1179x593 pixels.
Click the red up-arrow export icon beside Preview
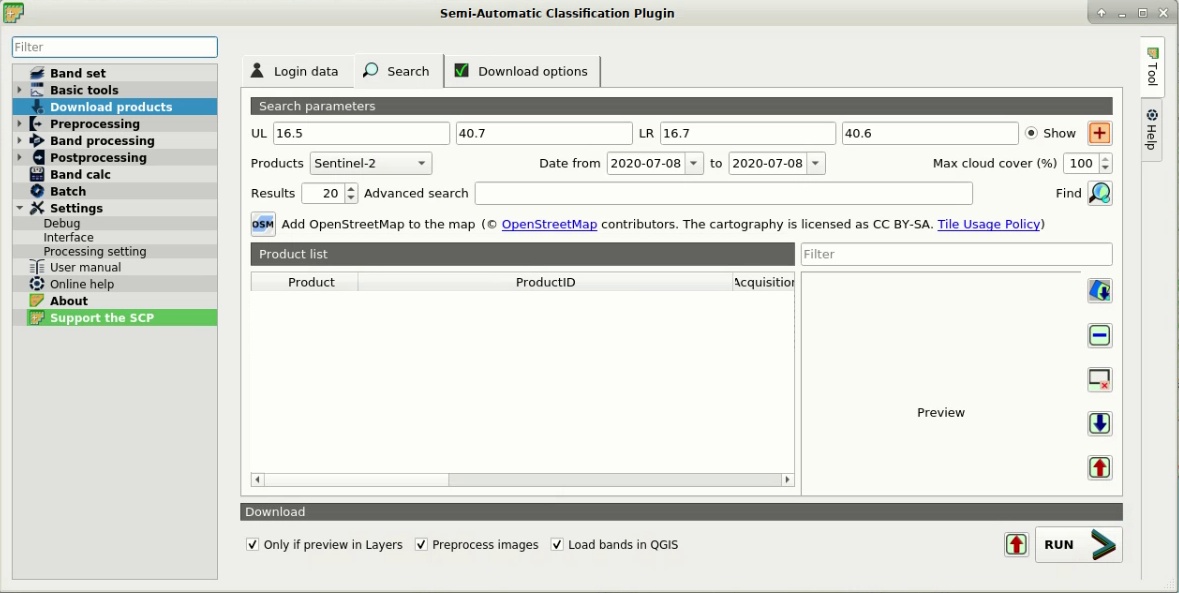coord(1099,467)
